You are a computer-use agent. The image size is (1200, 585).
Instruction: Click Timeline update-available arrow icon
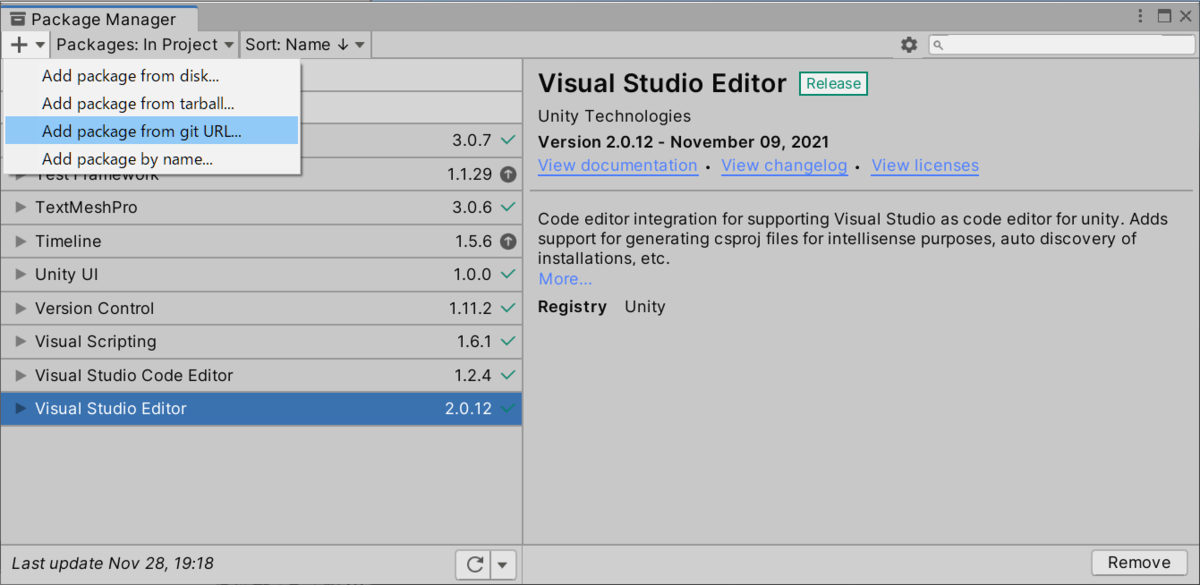pyautogui.click(x=508, y=241)
